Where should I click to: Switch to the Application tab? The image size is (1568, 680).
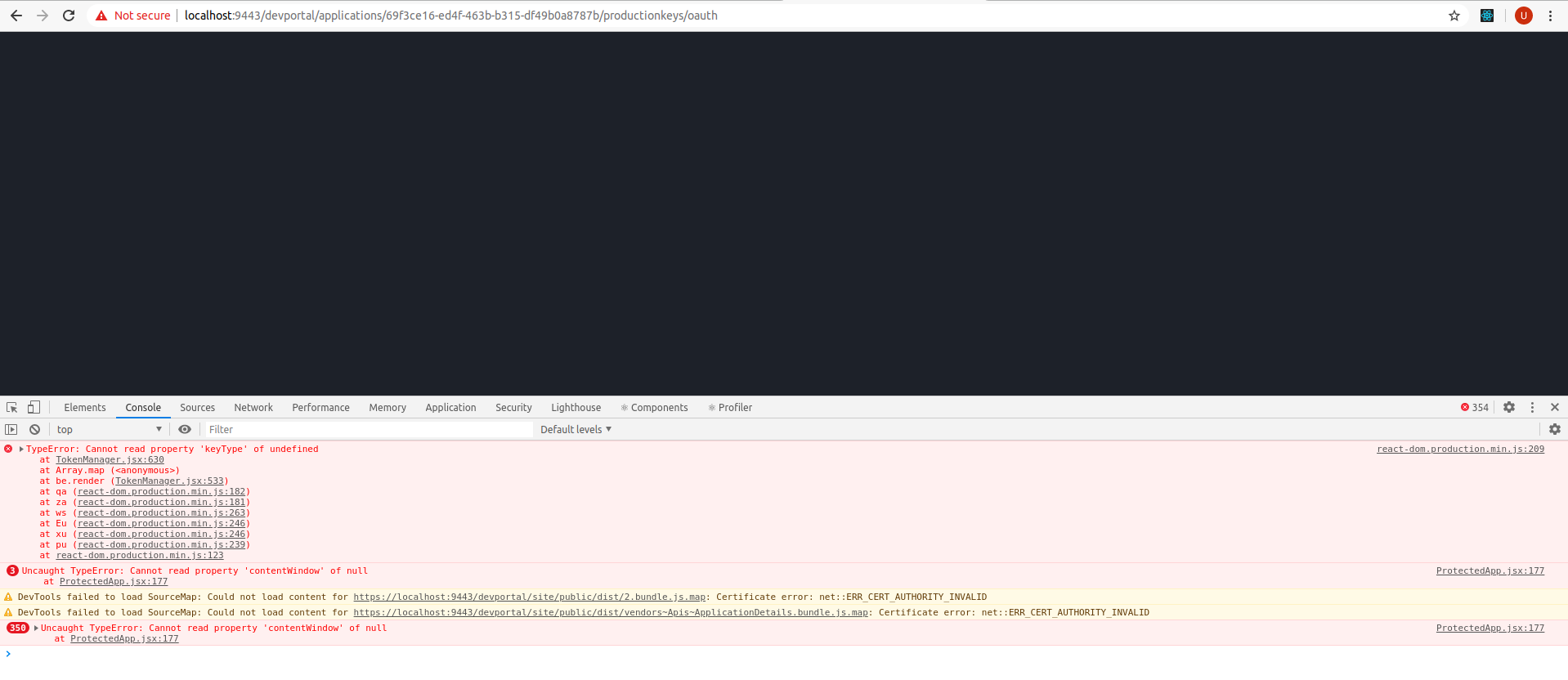tap(450, 407)
